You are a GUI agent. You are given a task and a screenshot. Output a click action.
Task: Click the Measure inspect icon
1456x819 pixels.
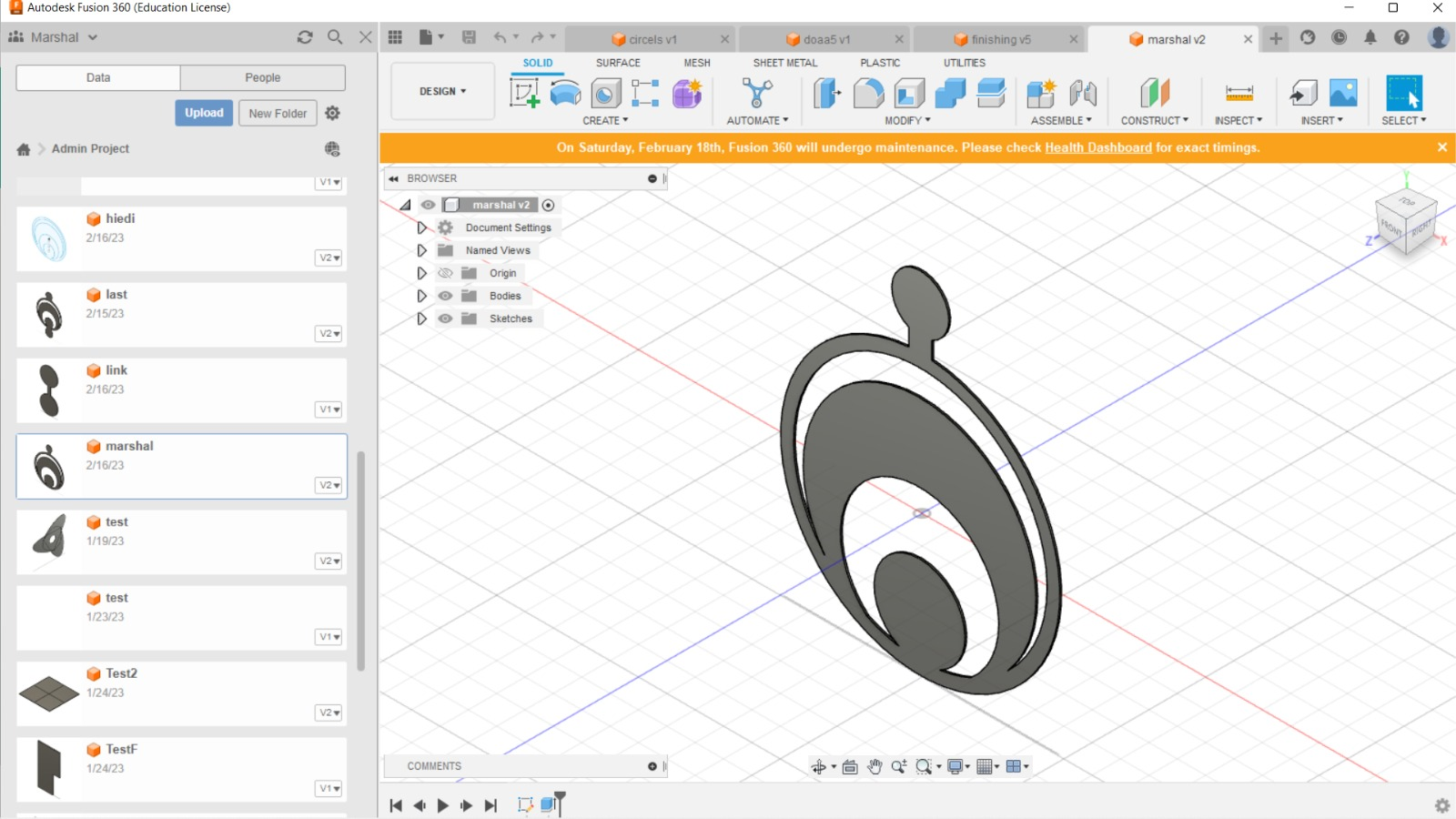point(1239,93)
